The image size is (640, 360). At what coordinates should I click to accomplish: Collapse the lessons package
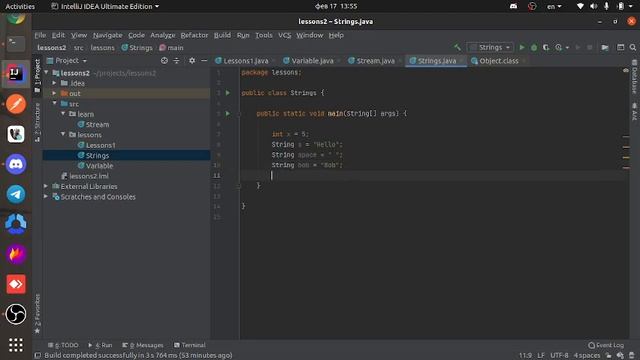(x=63, y=134)
